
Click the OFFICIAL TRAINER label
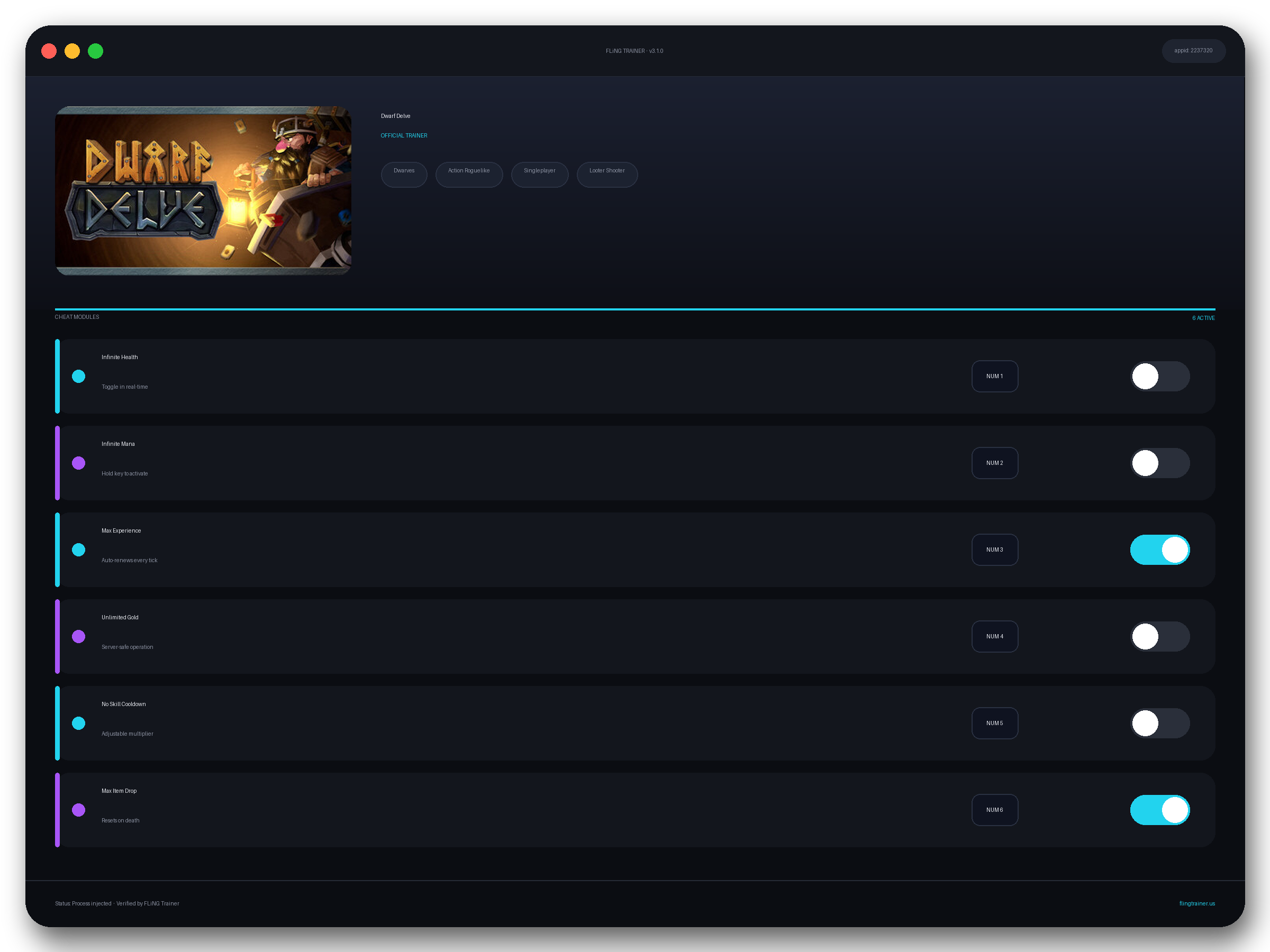pos(404,135)
